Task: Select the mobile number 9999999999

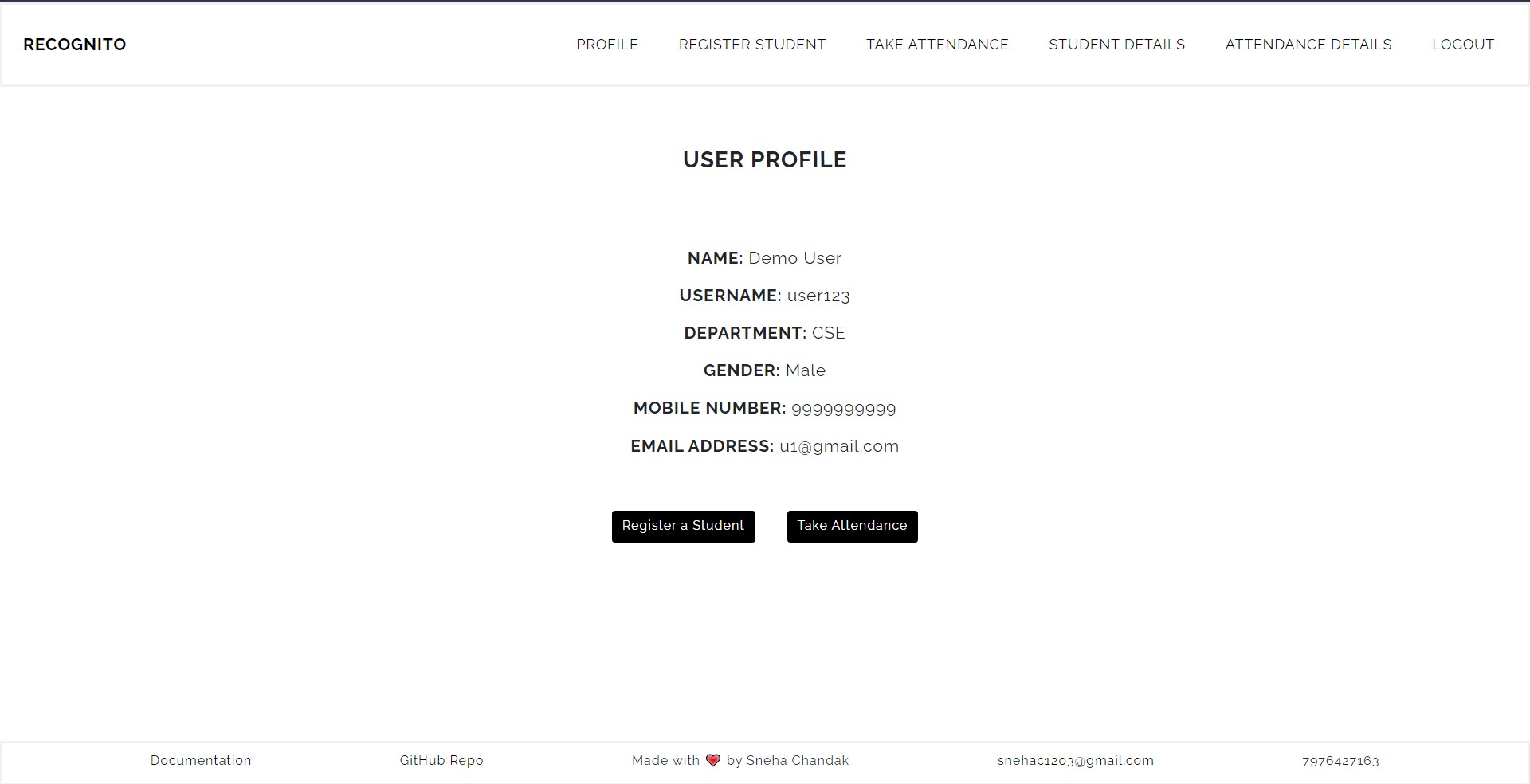Action: pos(843,408)
